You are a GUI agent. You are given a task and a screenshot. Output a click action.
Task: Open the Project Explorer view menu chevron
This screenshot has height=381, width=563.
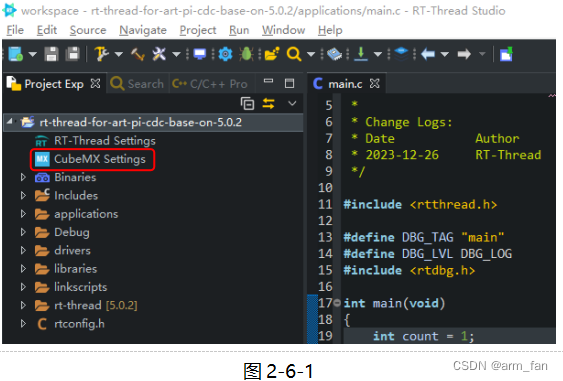292,103
